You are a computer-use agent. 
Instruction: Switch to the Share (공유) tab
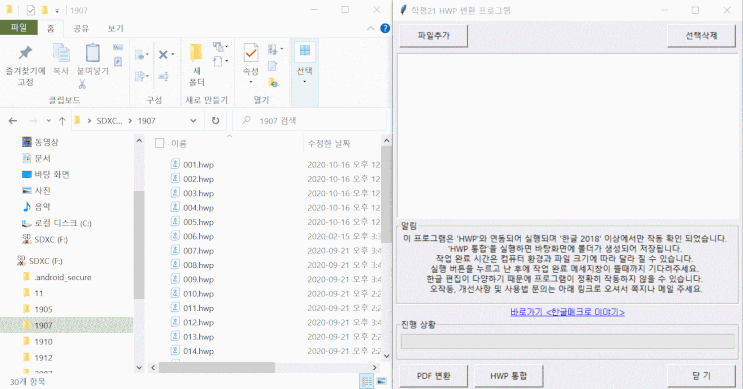click(81, 28)
